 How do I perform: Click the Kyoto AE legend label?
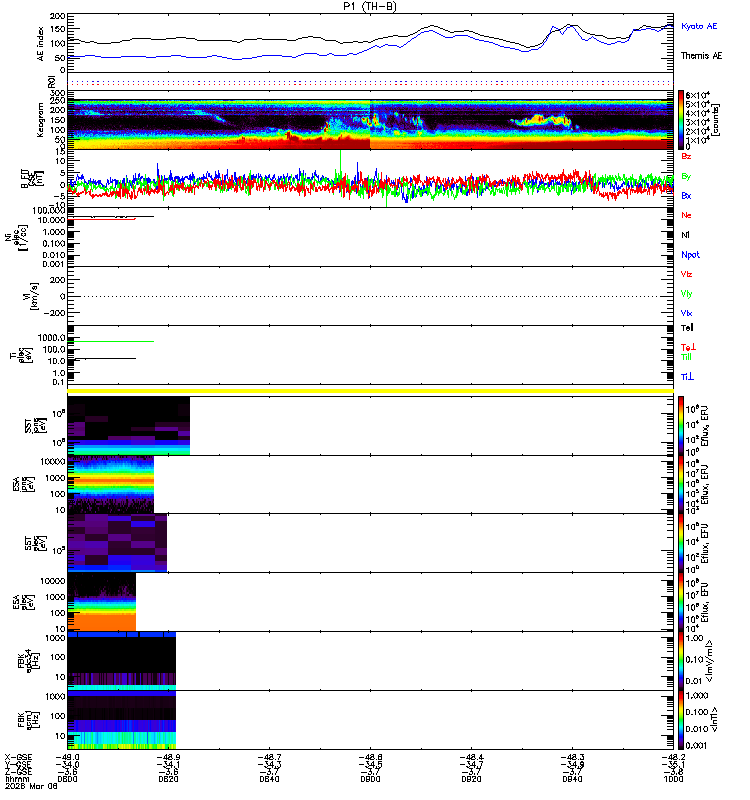click(699, 27)
